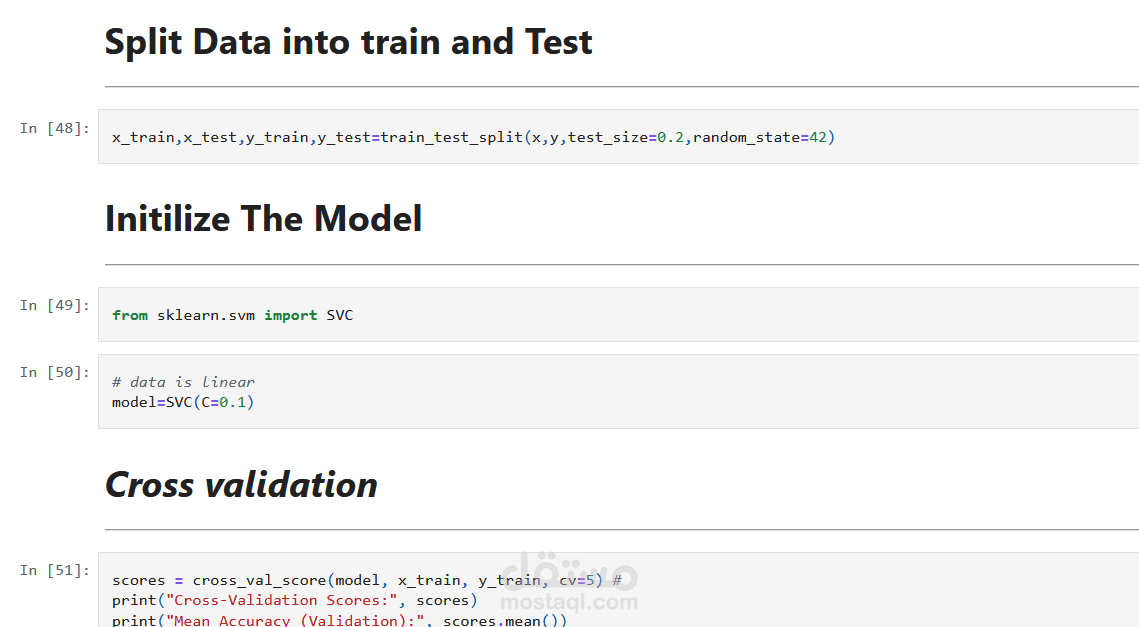Click the cv=5 argument in cell 51
Screen dimensions: 1139x627
pyautogui.click(x=577, y=581)
